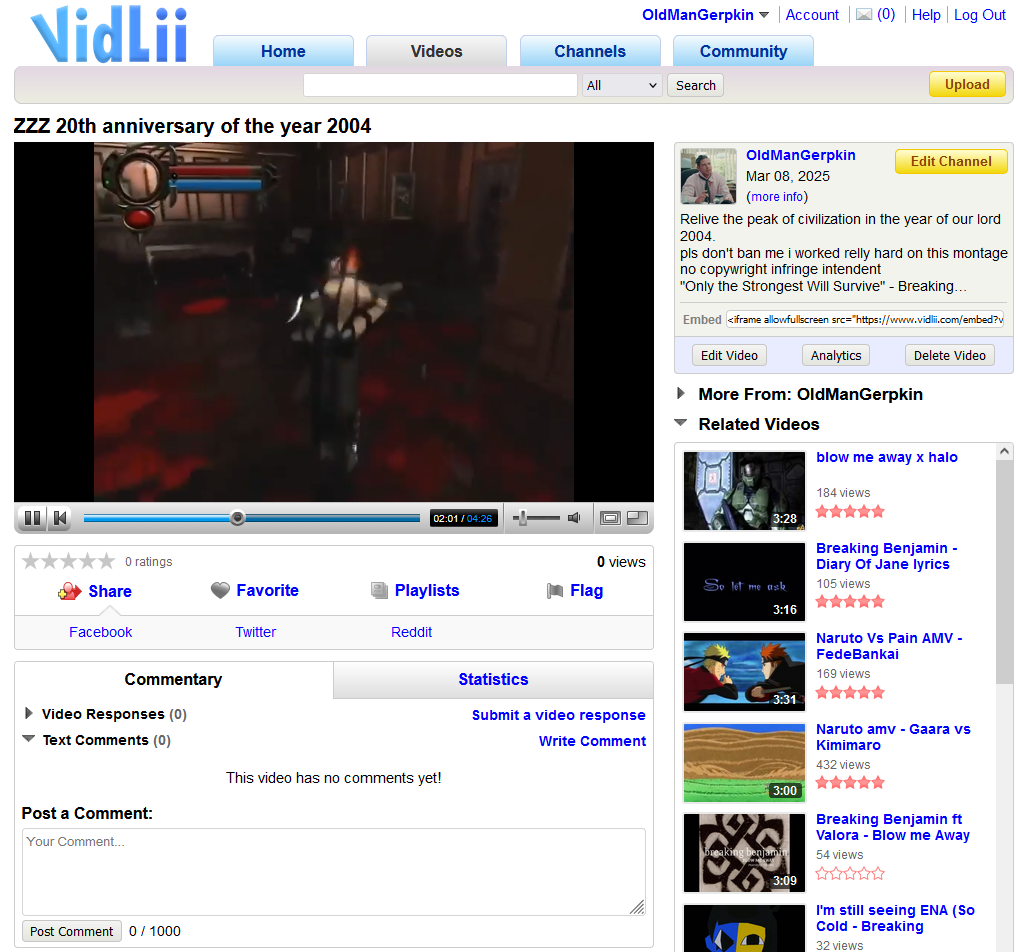This screenshot has width=1018, height=952.
Task: Click Submit a video response link
Action: point(558,715)
